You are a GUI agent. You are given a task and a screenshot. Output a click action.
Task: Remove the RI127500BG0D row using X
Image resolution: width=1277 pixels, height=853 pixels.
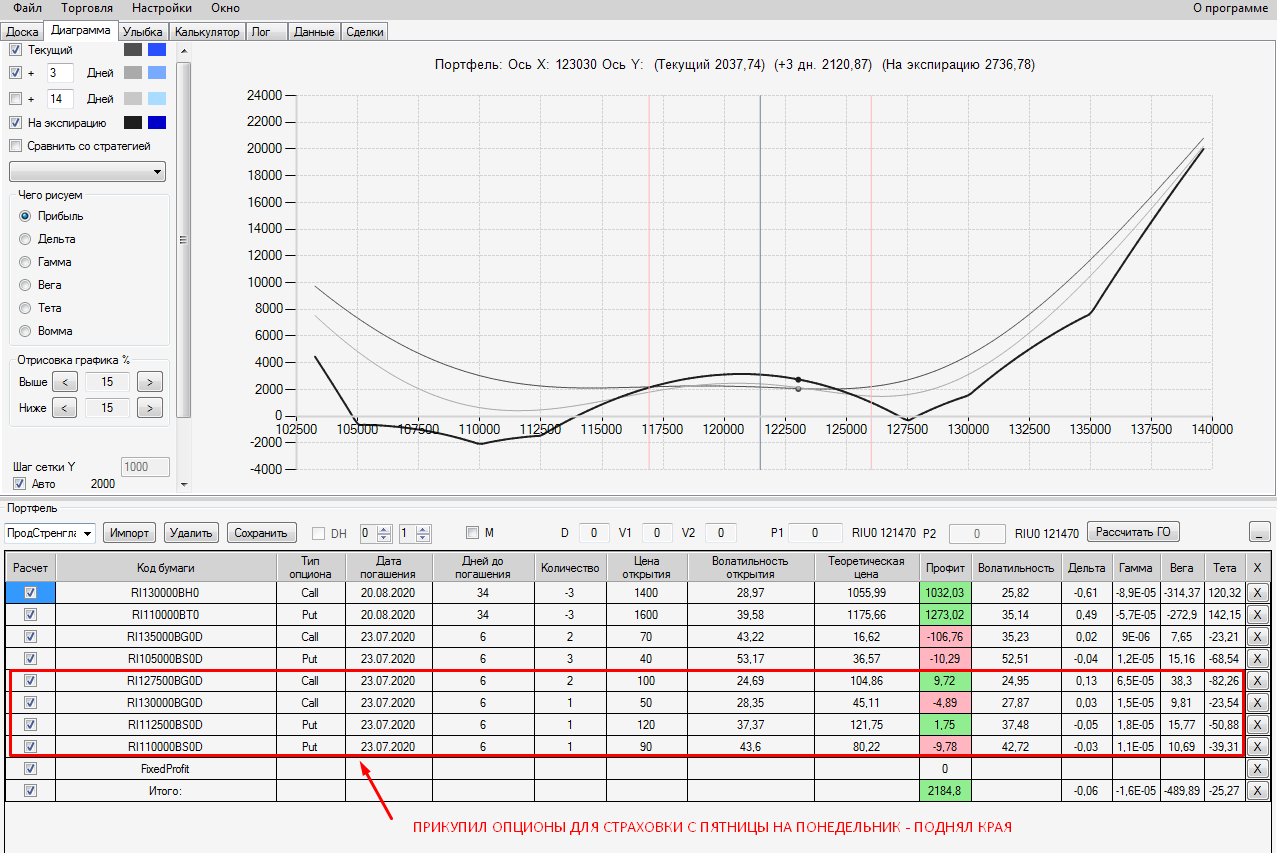(1257, 681)
